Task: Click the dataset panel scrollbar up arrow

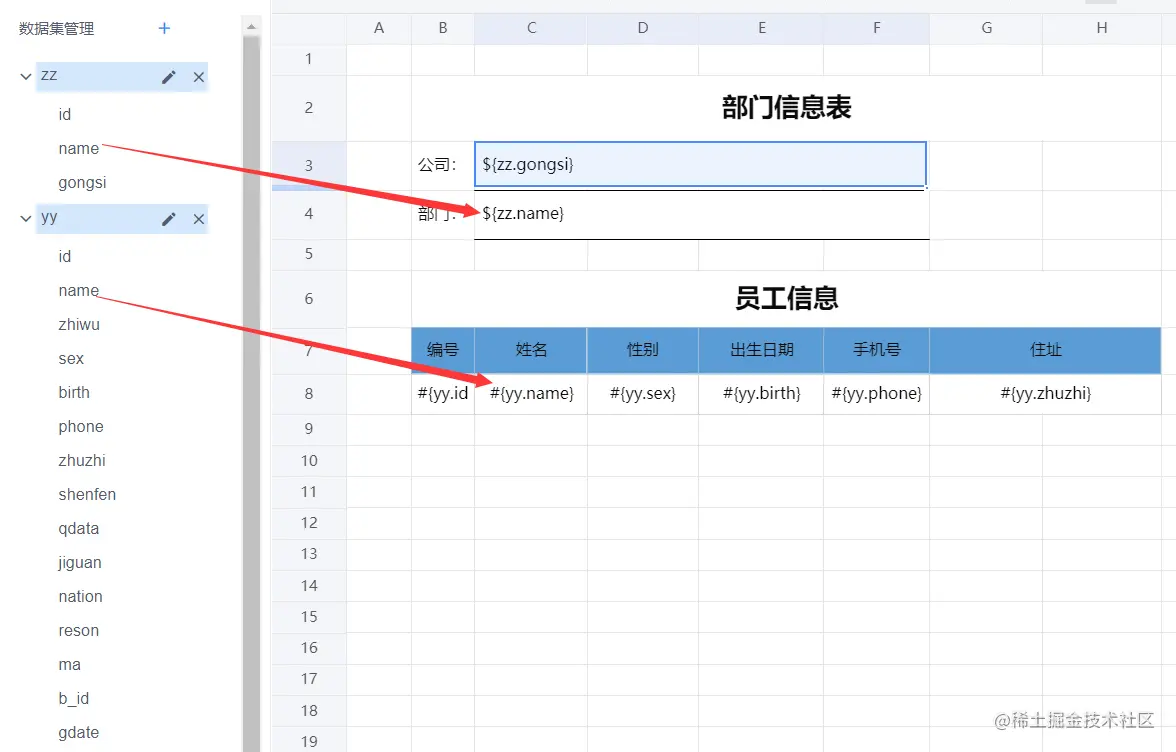Action: (251, 26)
